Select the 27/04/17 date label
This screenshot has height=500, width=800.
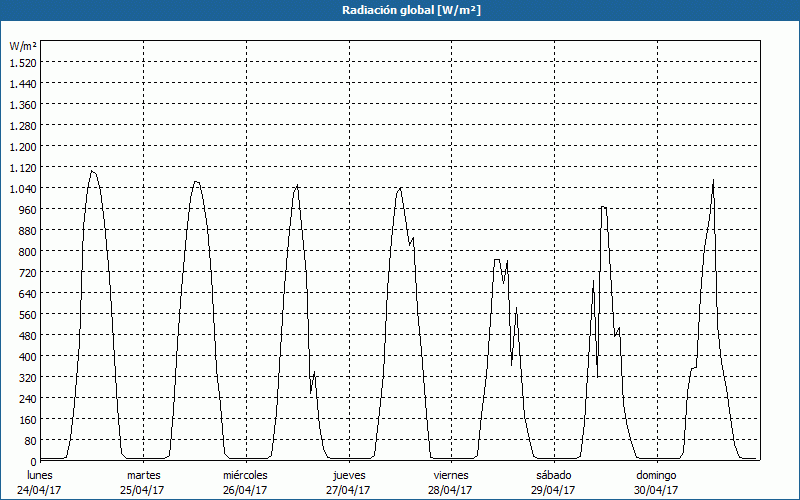(x=348, y=490)
